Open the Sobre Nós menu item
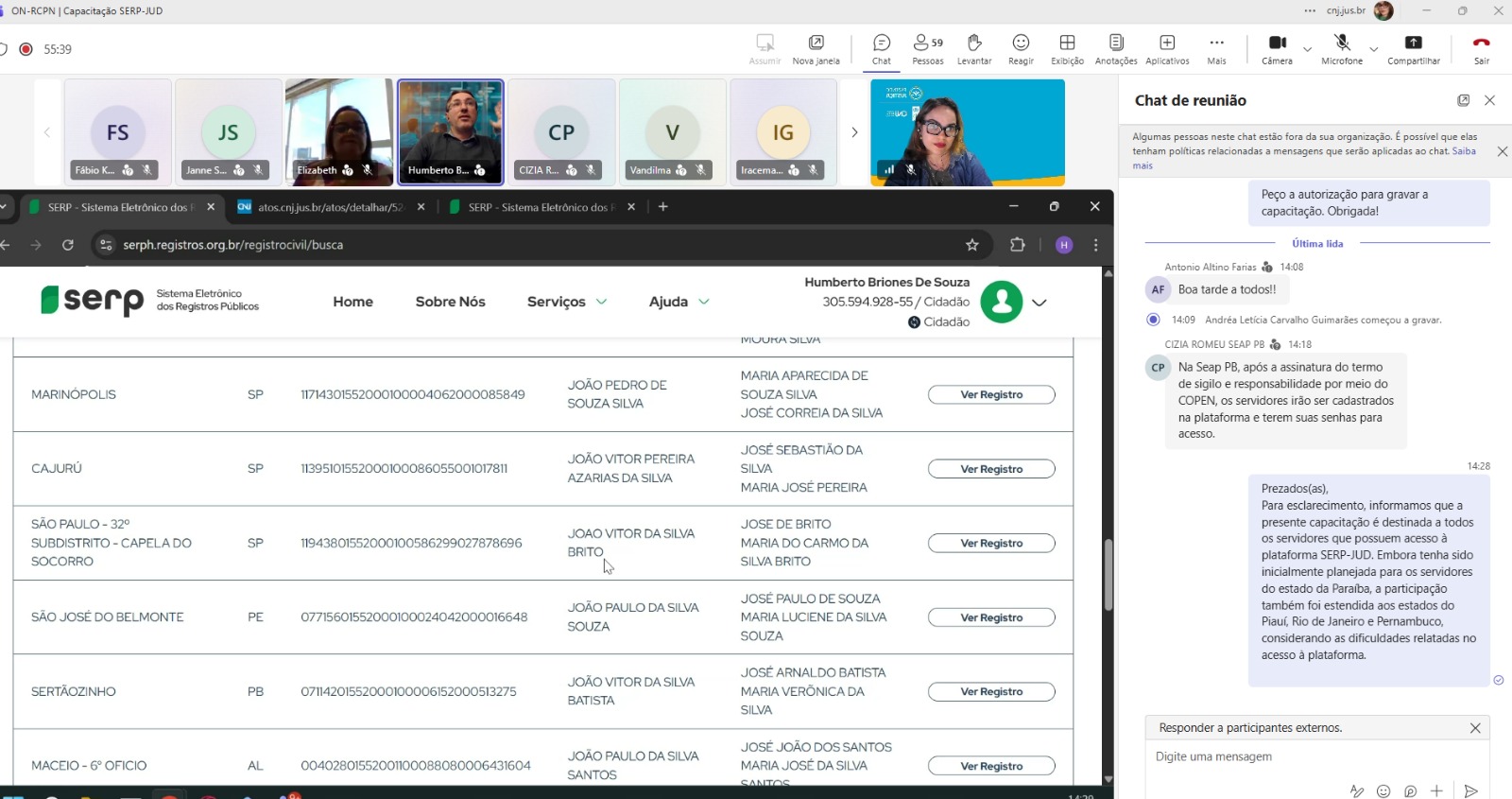 pos(450,302)
